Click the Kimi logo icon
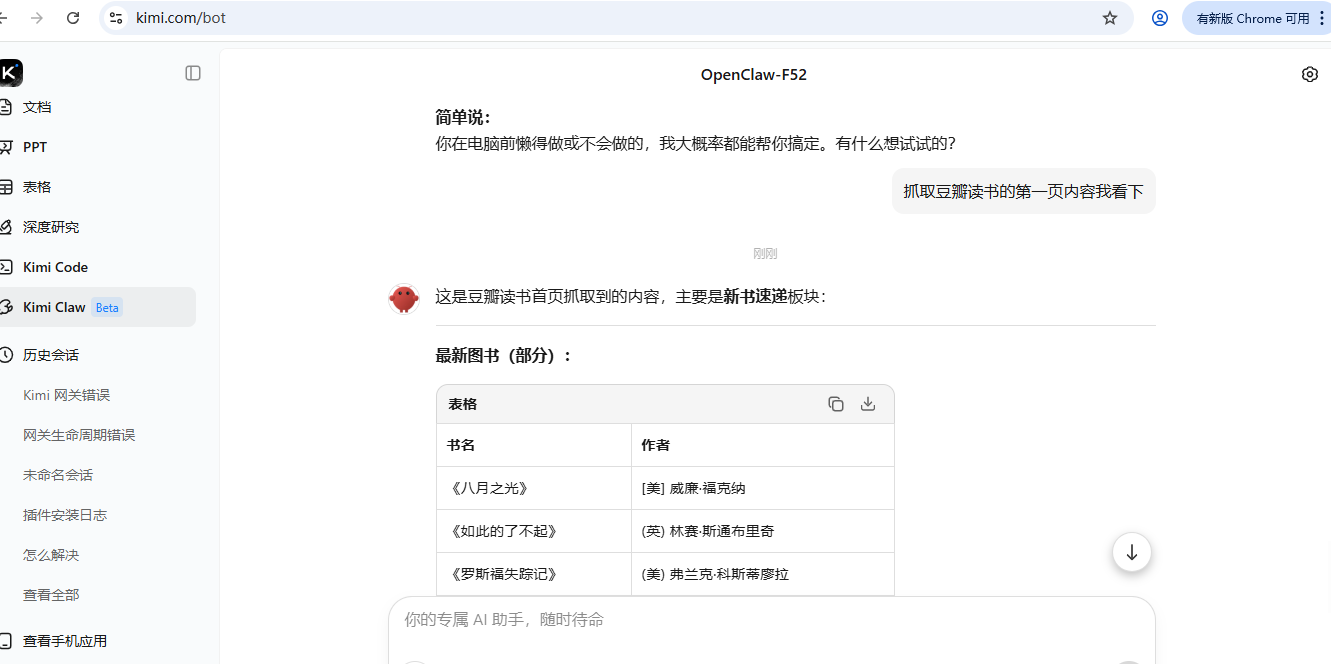The height and width of the screenshot is (664, 1331). point(10,73)
